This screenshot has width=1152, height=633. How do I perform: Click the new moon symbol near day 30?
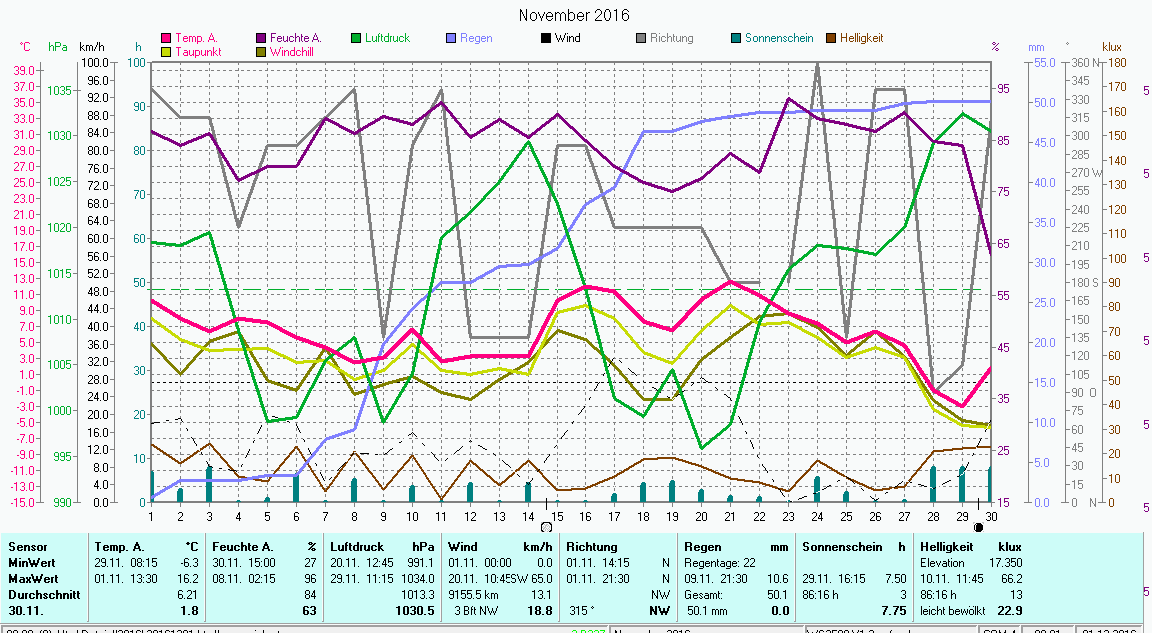(978, 526)
